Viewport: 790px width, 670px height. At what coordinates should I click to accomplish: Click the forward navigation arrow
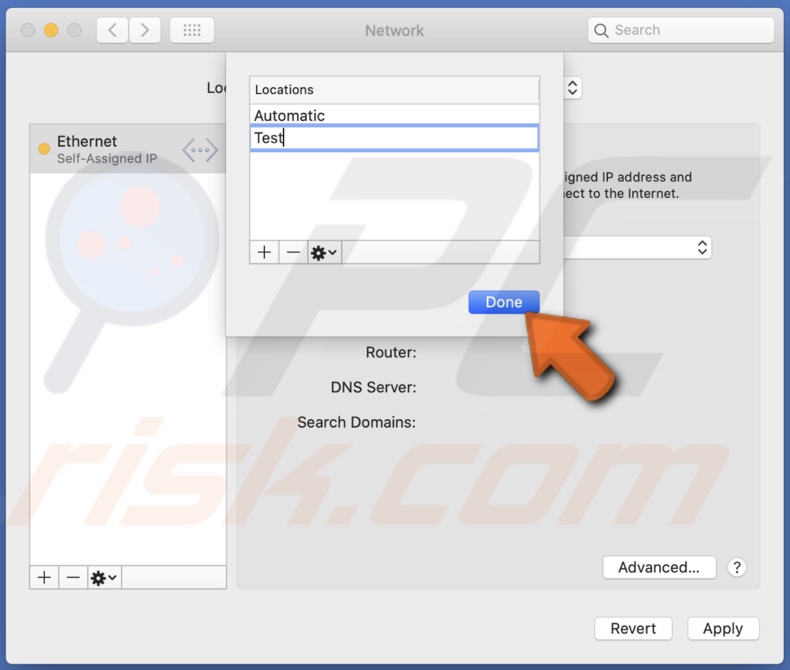[x=145, y=30]
